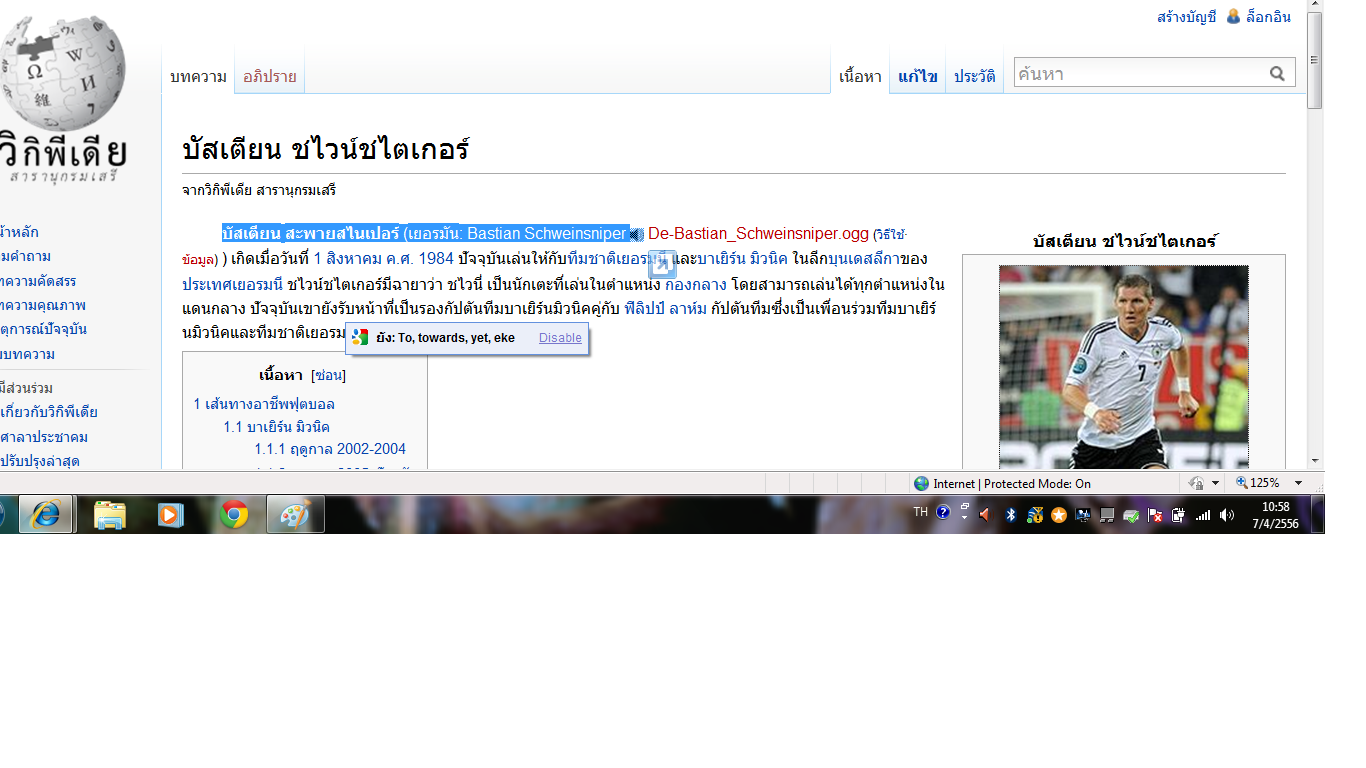
Task: Click the scroll down arrow of the page
Action: point(1315,461)
